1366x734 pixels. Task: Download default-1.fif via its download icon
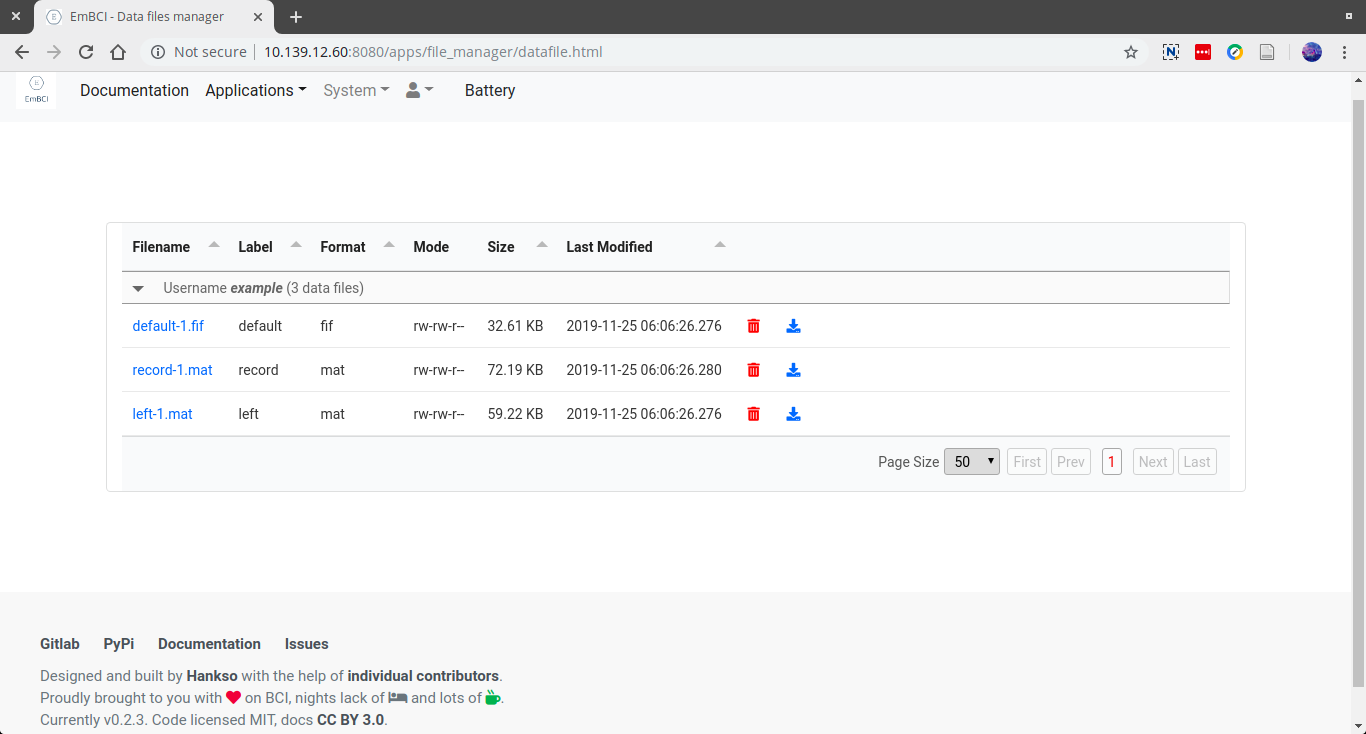pos(793,325)
